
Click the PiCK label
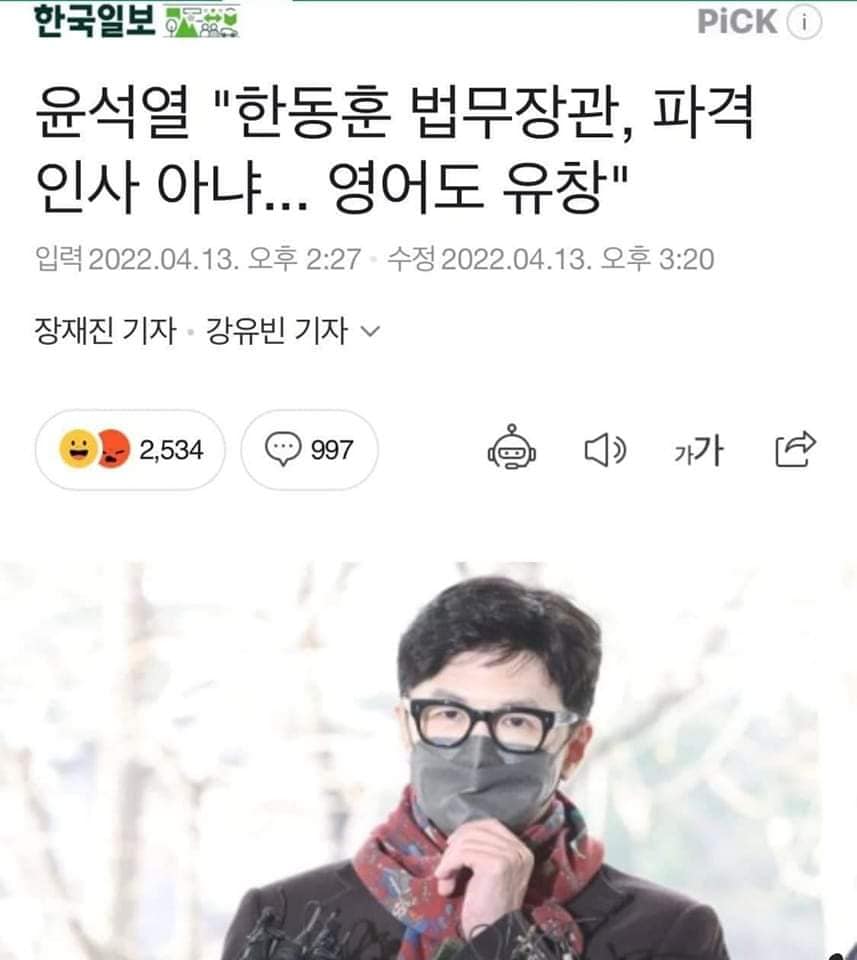[x=737, y=22]
